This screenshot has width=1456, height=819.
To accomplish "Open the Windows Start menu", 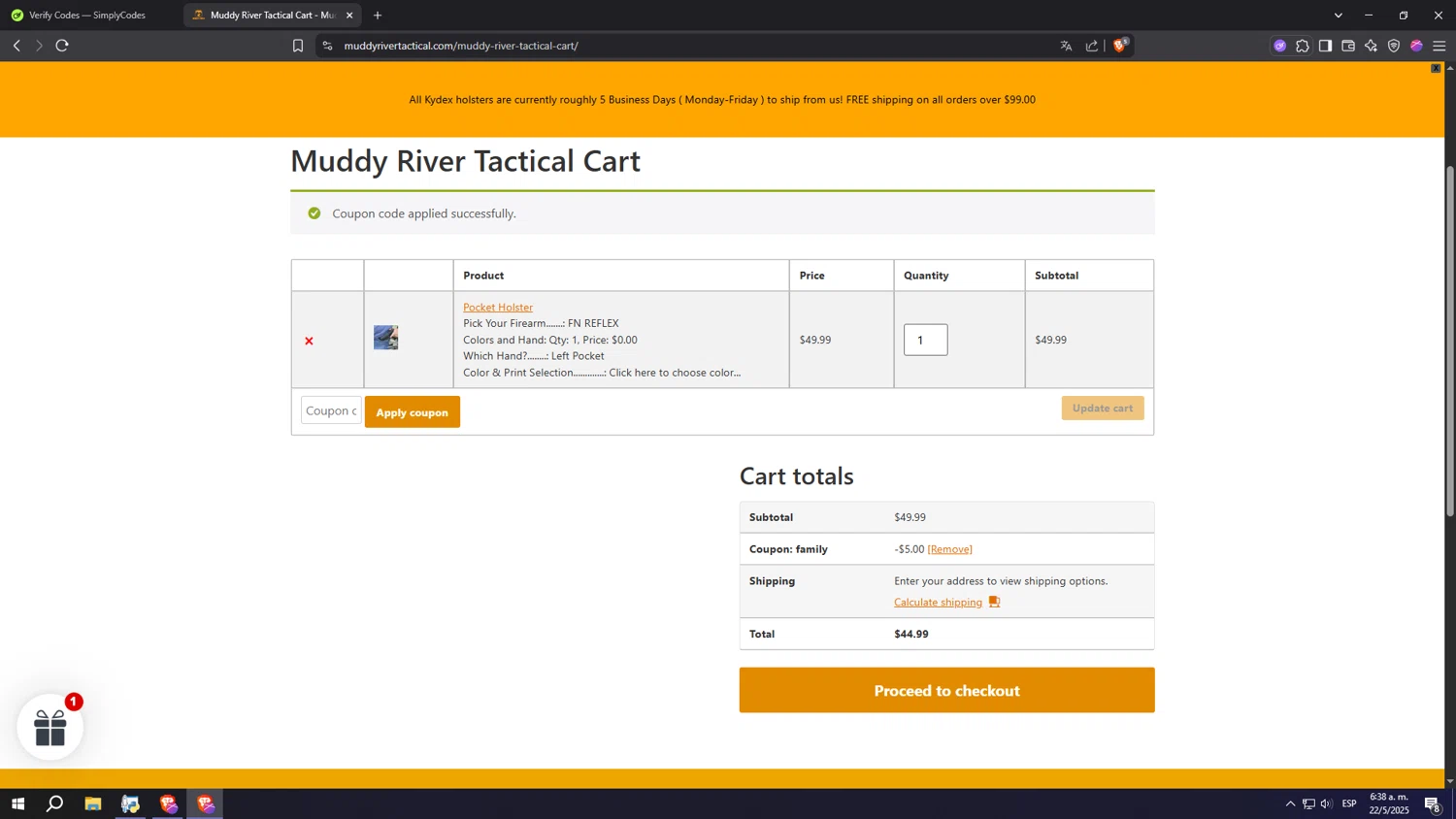I will click(x=17, y=803).
